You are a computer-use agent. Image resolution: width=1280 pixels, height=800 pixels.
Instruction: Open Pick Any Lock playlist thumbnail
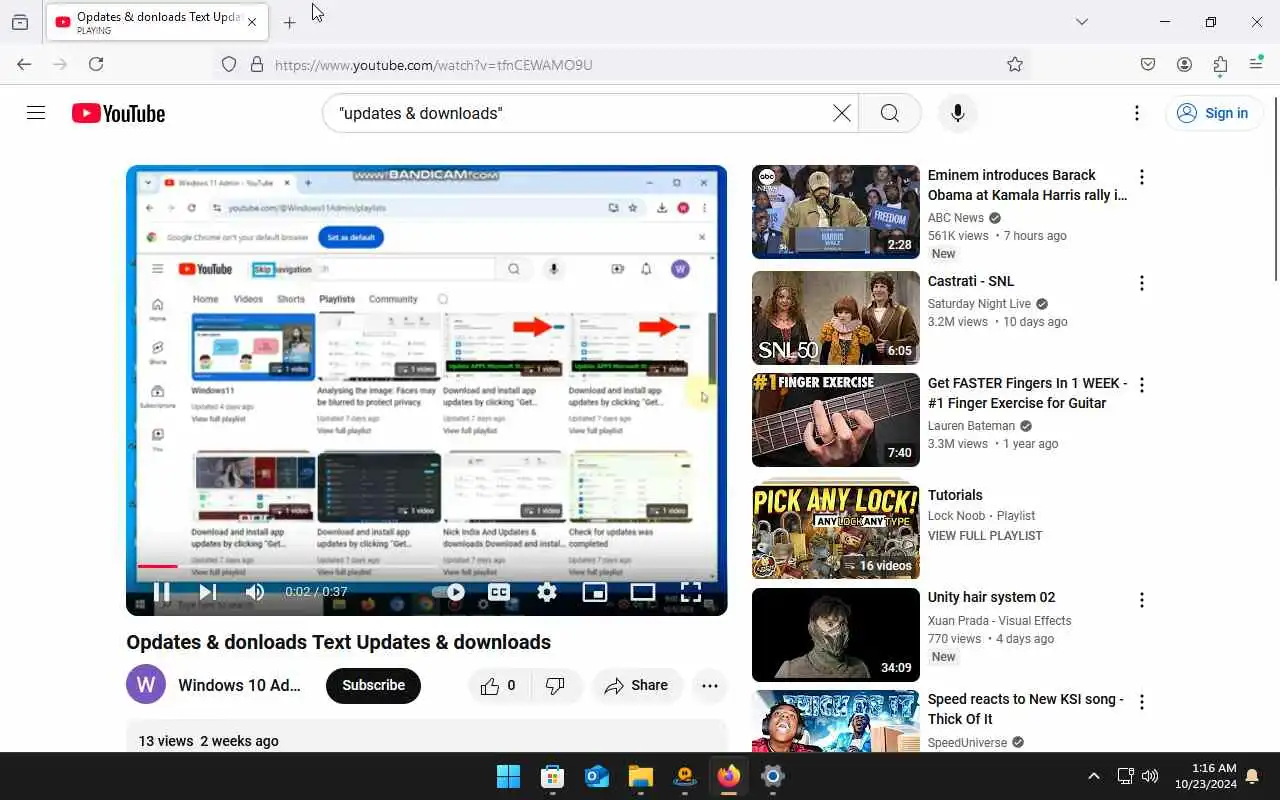(x=835, y=532)
